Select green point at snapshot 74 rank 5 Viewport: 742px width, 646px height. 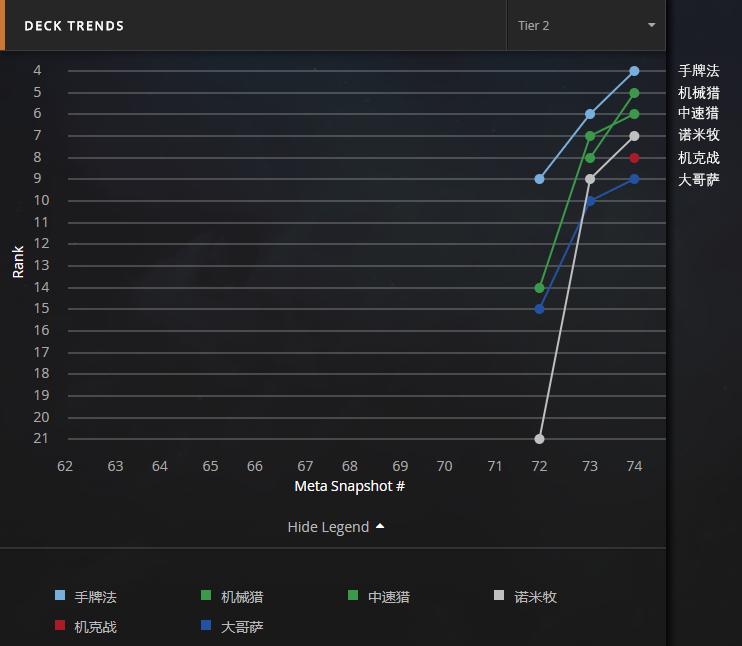point(635,93)
